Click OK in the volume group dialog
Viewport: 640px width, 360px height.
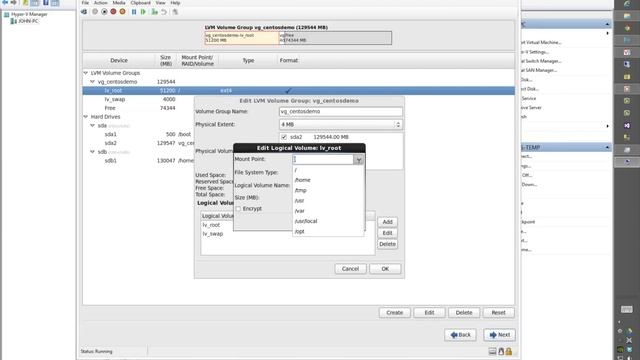pos(385,269)
